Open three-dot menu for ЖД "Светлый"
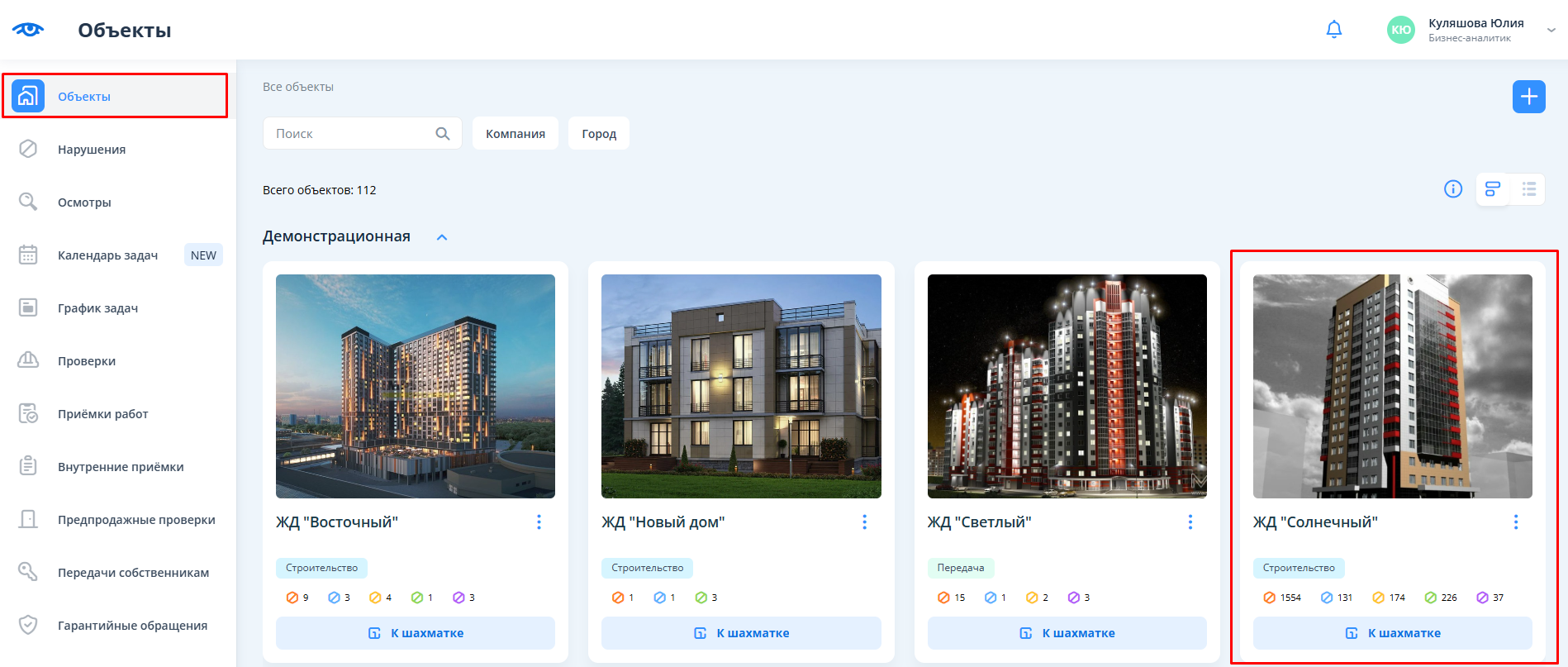This screenshot has width=1568, height=667. tap(1190, 522)
